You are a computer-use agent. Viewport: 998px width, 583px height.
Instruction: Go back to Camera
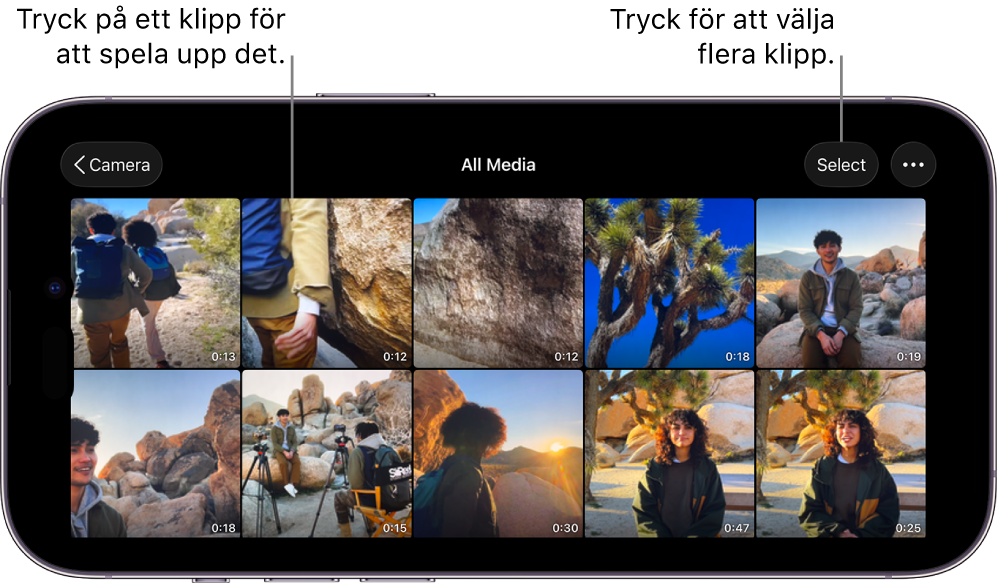pyautogui.click(x=111, y=165)
